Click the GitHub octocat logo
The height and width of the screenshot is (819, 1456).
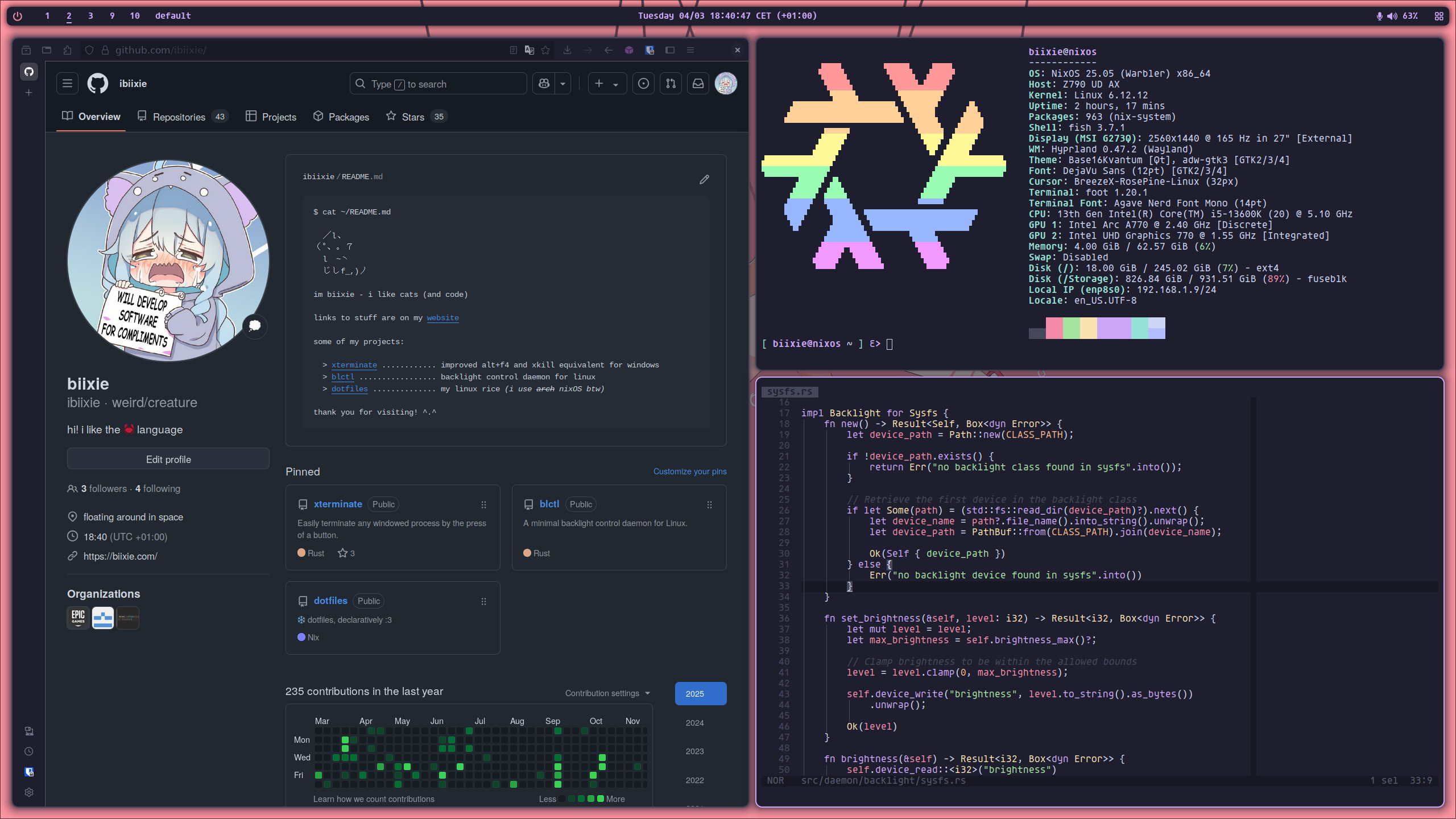[x=97, y=84]
